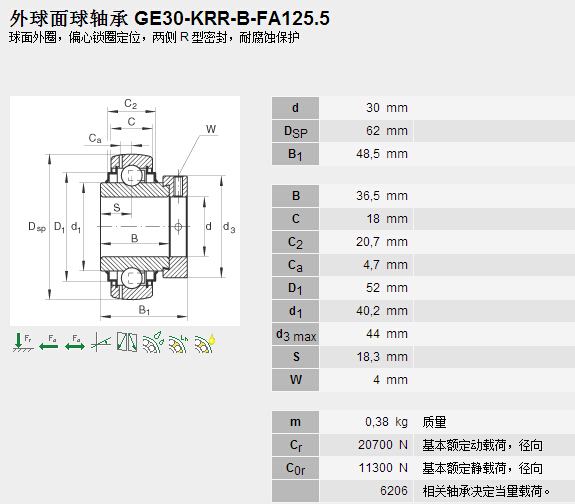Select the '48,5 mm' value
575x504 pixels.
click(382, 154)
